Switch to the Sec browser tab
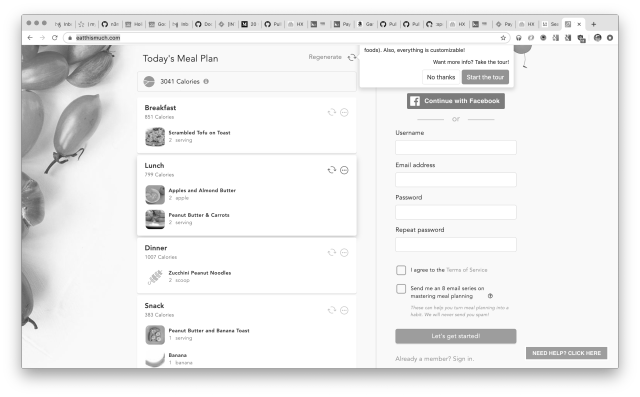This screenshot has width=640, height=397. point(550,24)
